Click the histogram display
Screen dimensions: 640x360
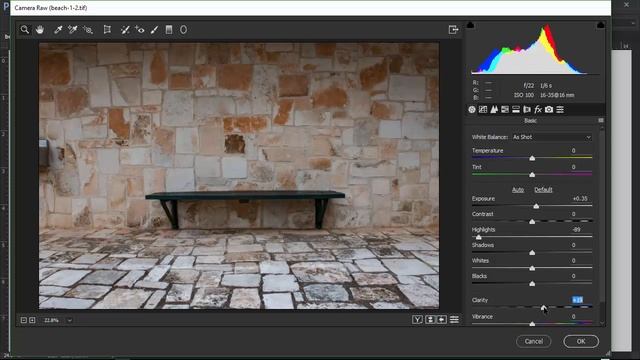click(536, 49)
